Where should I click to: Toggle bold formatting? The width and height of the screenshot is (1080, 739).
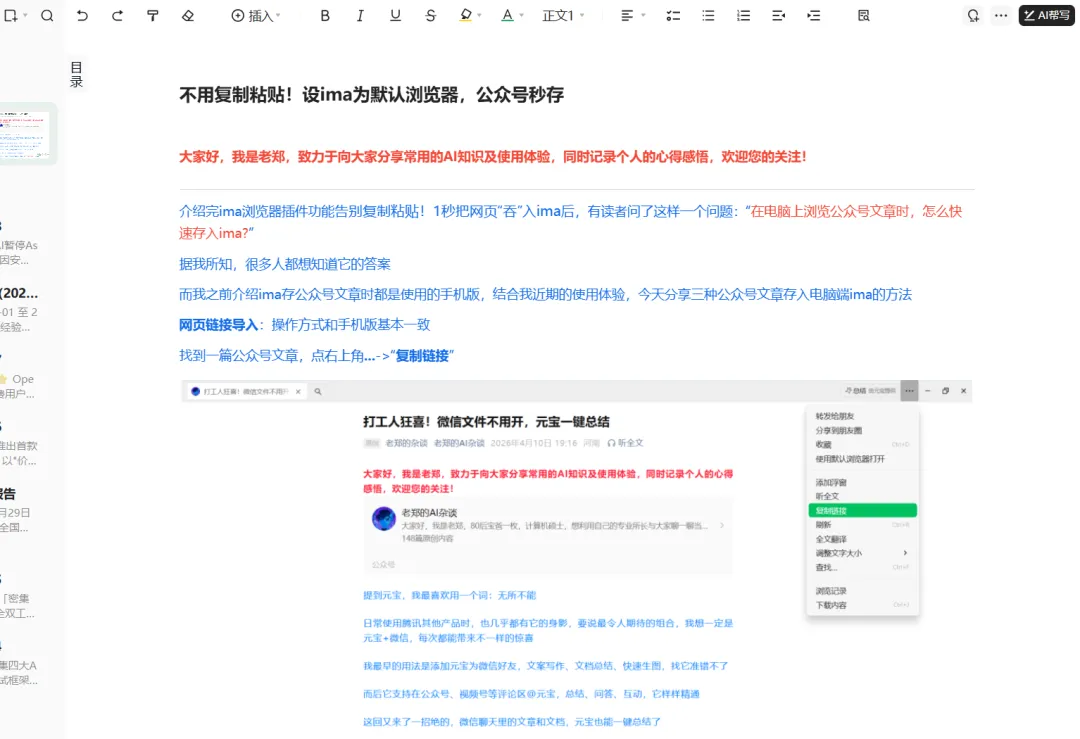click(x=325, y=15)
